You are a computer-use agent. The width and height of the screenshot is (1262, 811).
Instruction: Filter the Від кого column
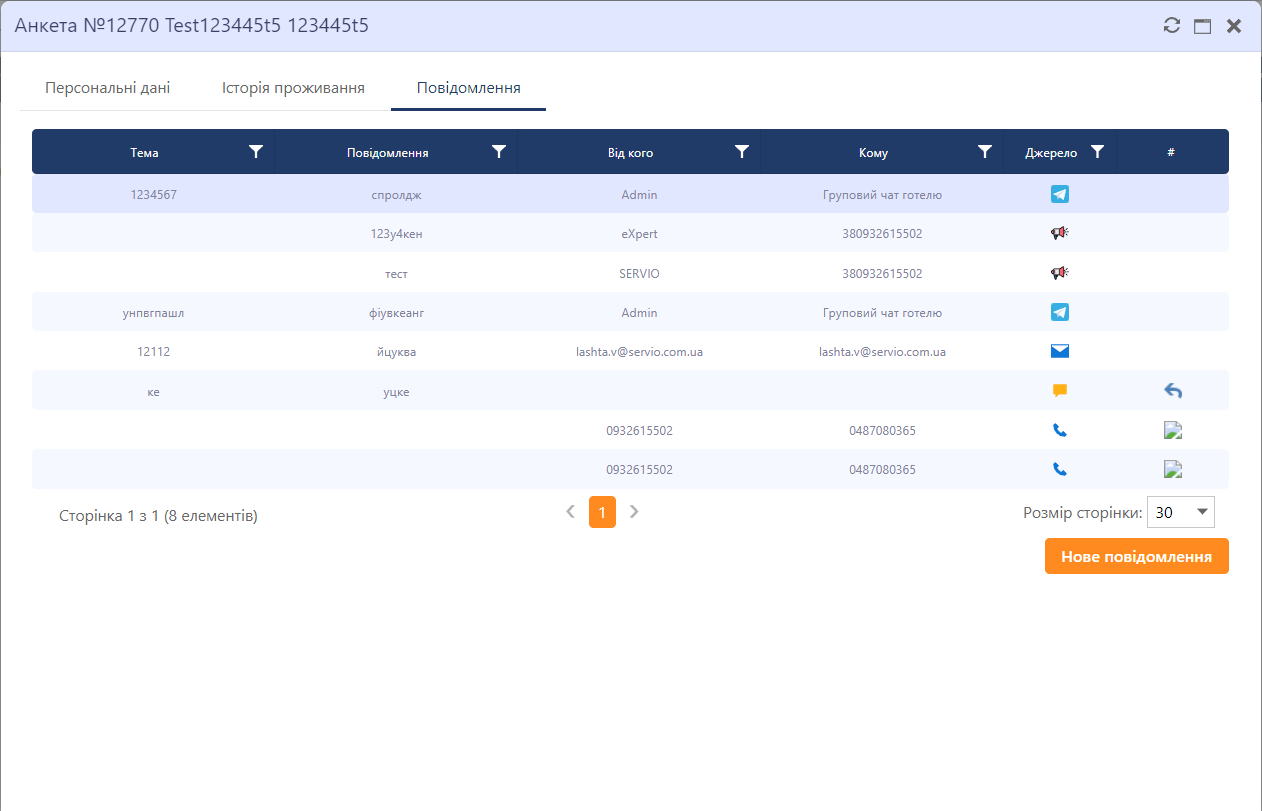click(x=742, y=152)
